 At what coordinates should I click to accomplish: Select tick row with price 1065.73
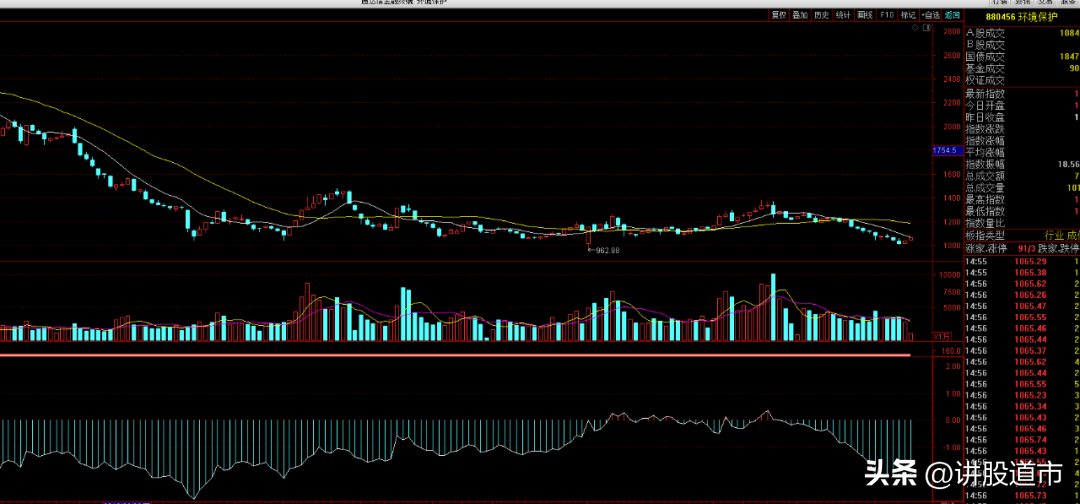click(1022, 495)
